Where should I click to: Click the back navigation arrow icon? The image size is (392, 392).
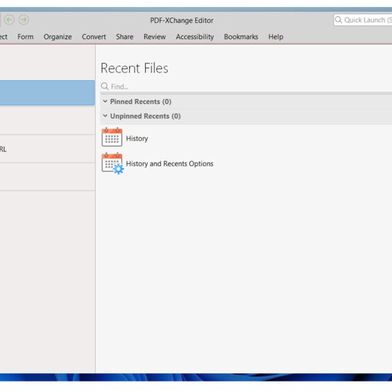tap(9, 20)
